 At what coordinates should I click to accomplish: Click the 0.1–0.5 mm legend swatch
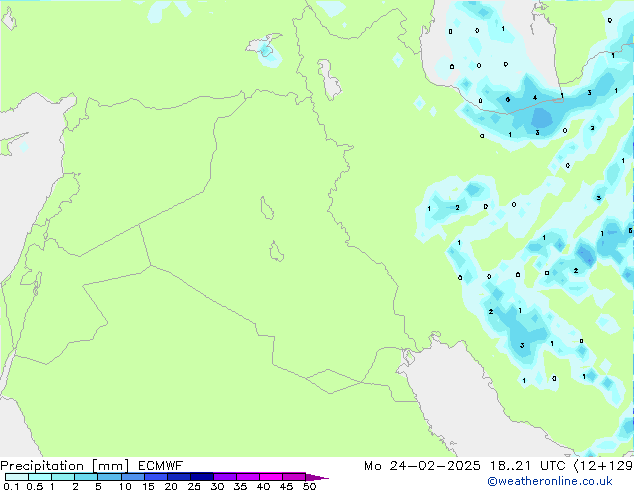tap(17, 477)
